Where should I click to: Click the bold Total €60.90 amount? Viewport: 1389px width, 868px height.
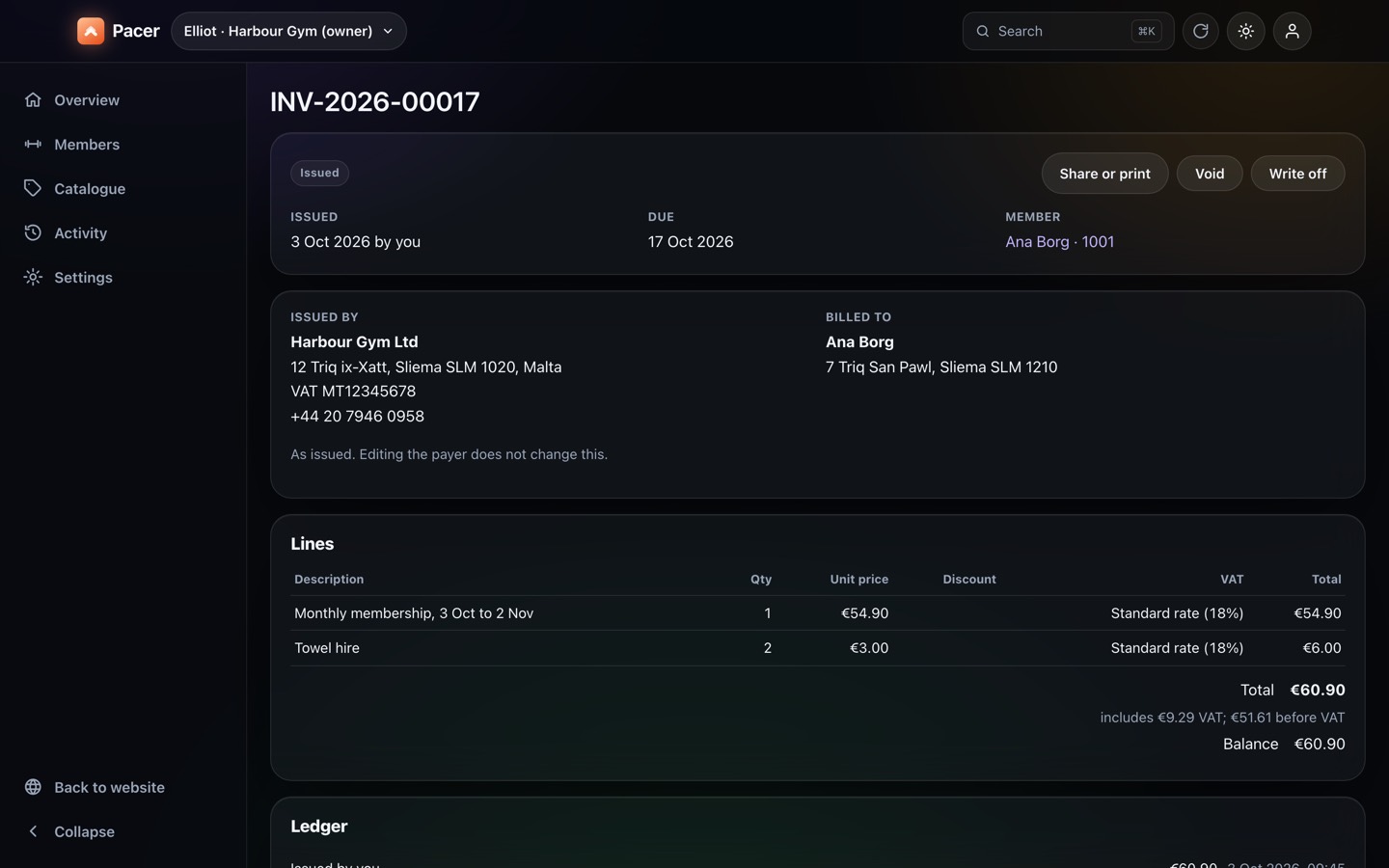(x=1318, y=691)
